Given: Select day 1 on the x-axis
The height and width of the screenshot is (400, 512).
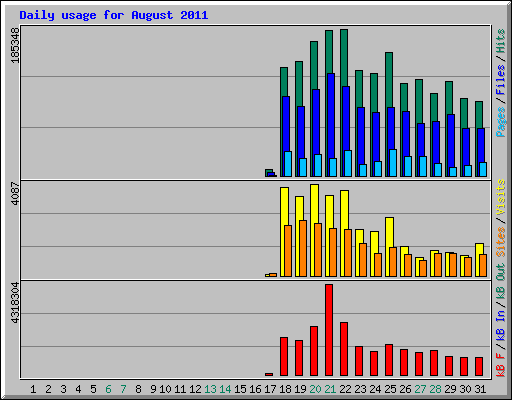Looking at the screenshot, I should [x=33, y=389].
